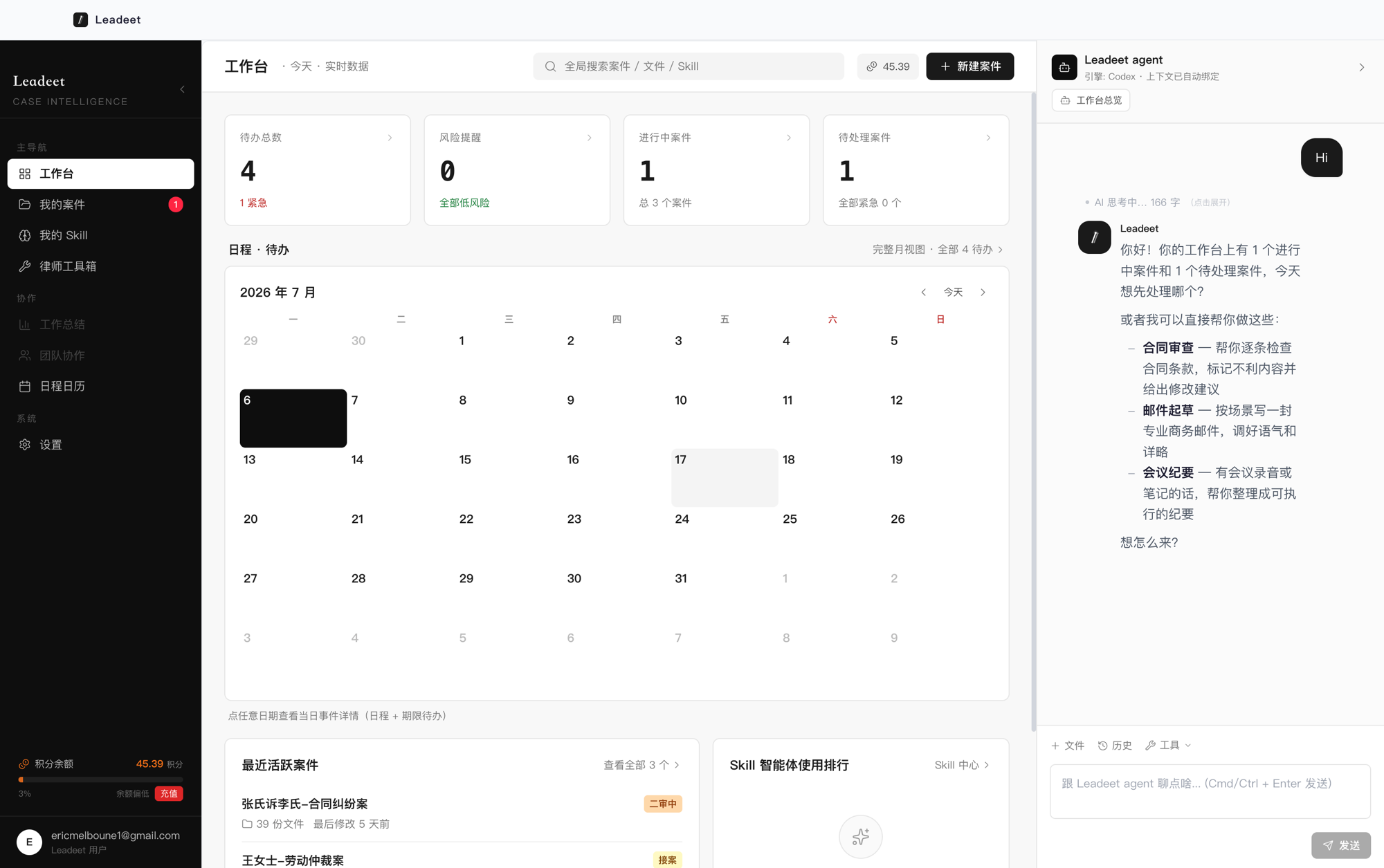The image size is (1384, 868).
Task: Open 律师工具箱 in the sidebar
Action: tap(100, 266)
